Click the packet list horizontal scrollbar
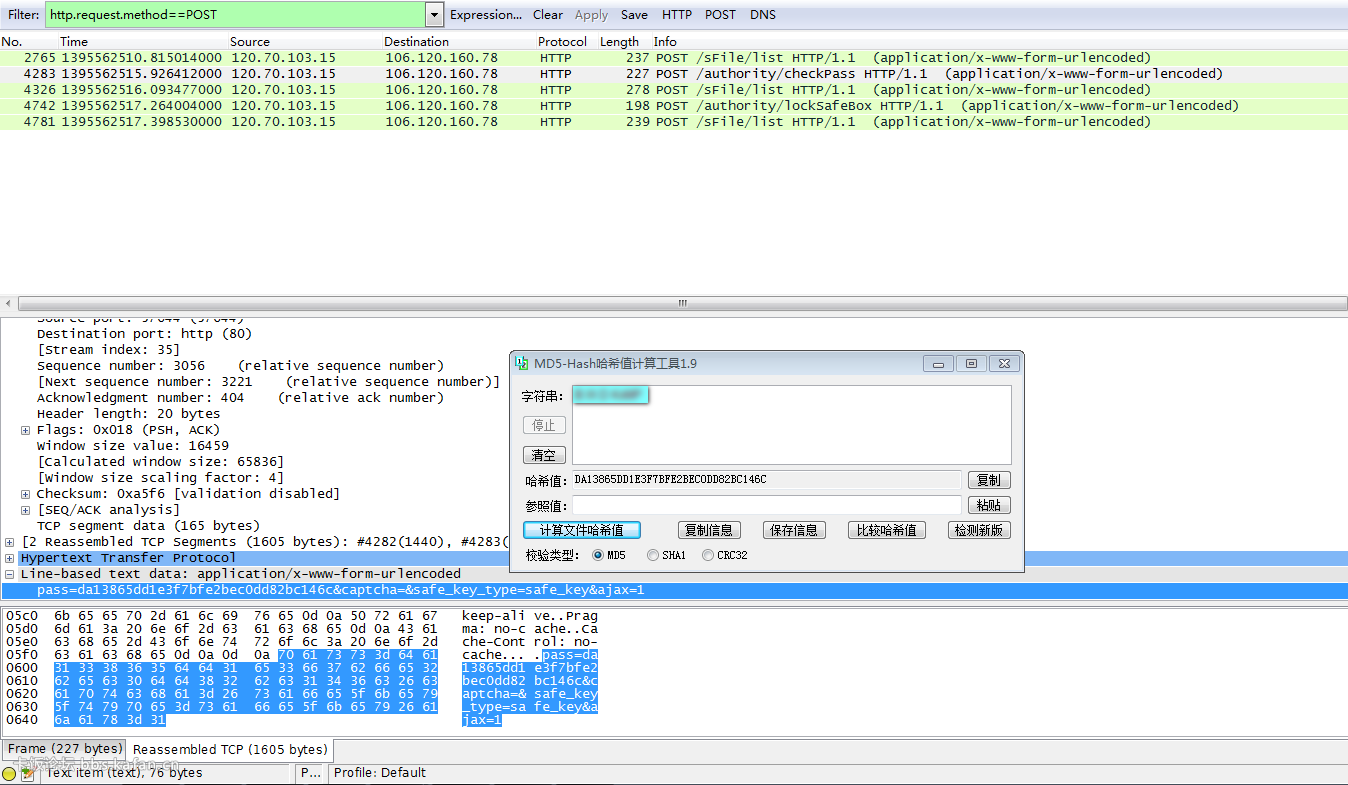The width and height of the screenshot is (1348, 785). tap(682, 303)
